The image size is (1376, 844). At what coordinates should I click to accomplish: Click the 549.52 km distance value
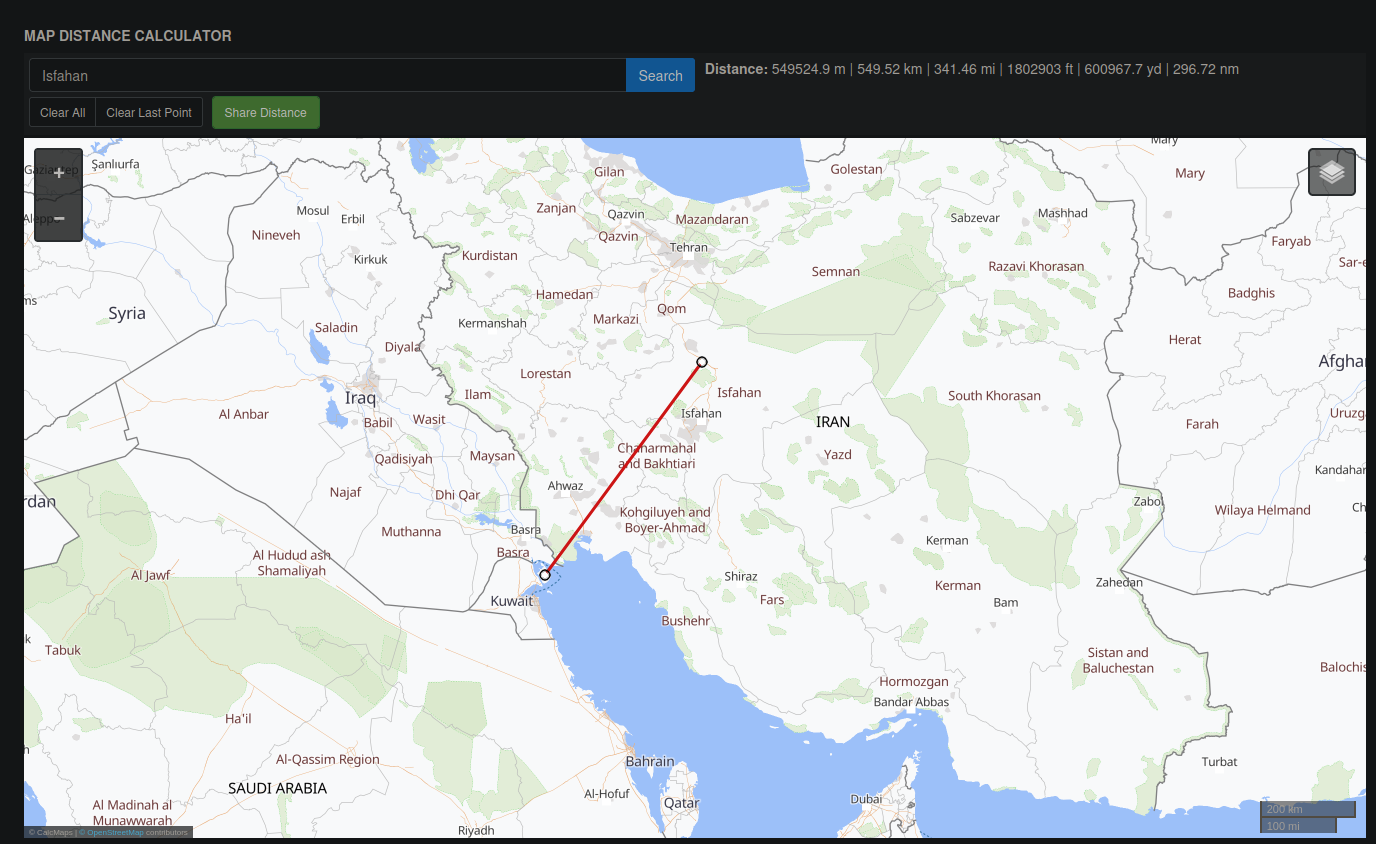click(890, 69)
